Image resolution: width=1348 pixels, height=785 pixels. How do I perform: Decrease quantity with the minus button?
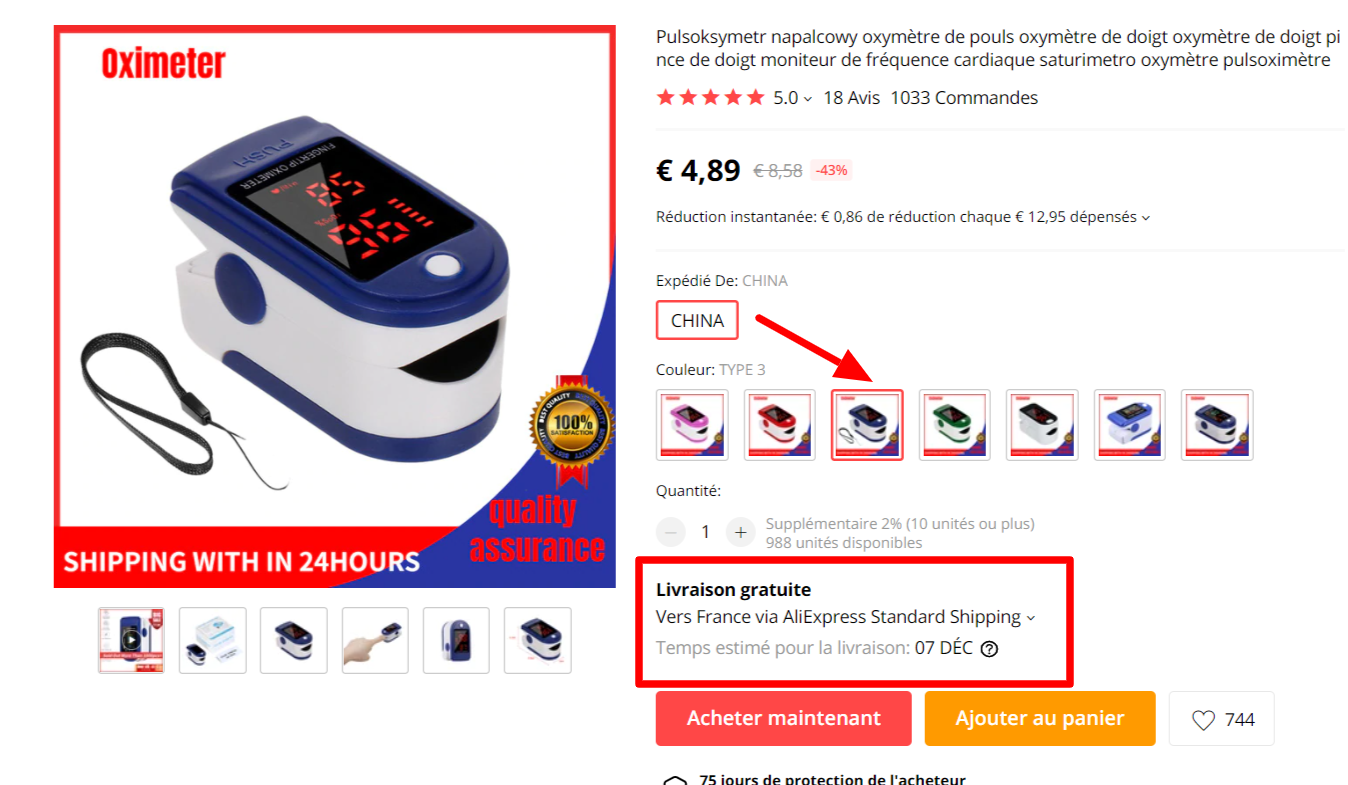[671, 532]
